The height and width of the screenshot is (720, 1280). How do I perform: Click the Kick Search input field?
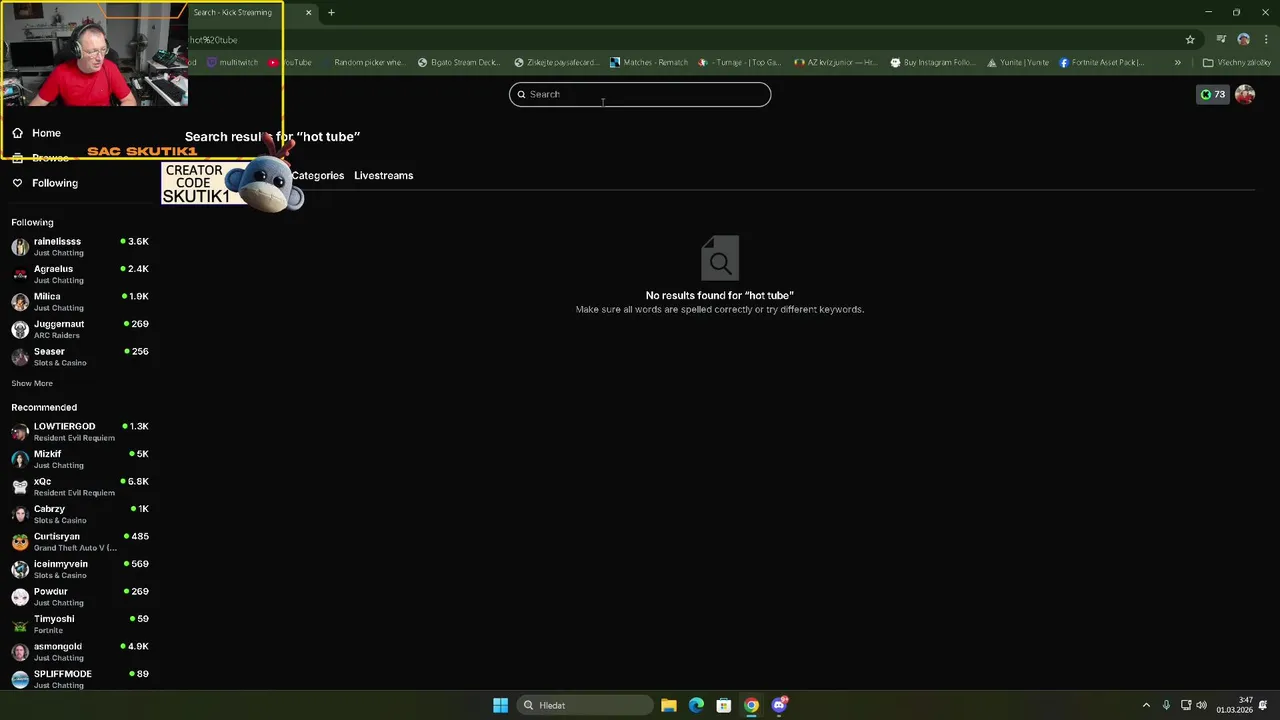(640, 94)
